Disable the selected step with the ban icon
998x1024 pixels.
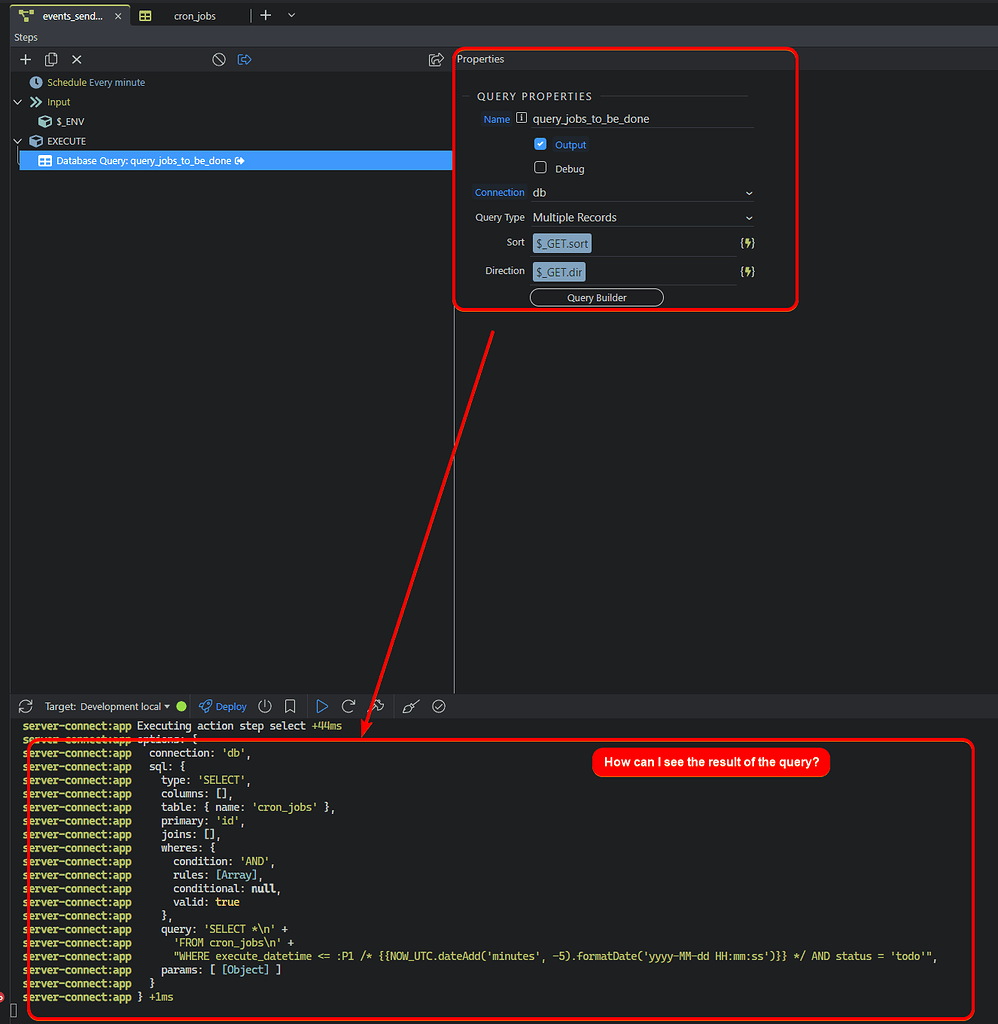pos(218,59)
